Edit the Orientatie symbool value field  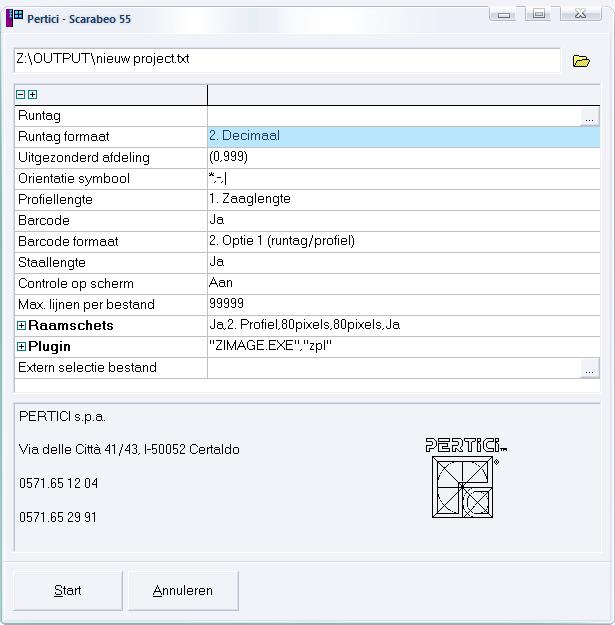(x=403, y=179)
